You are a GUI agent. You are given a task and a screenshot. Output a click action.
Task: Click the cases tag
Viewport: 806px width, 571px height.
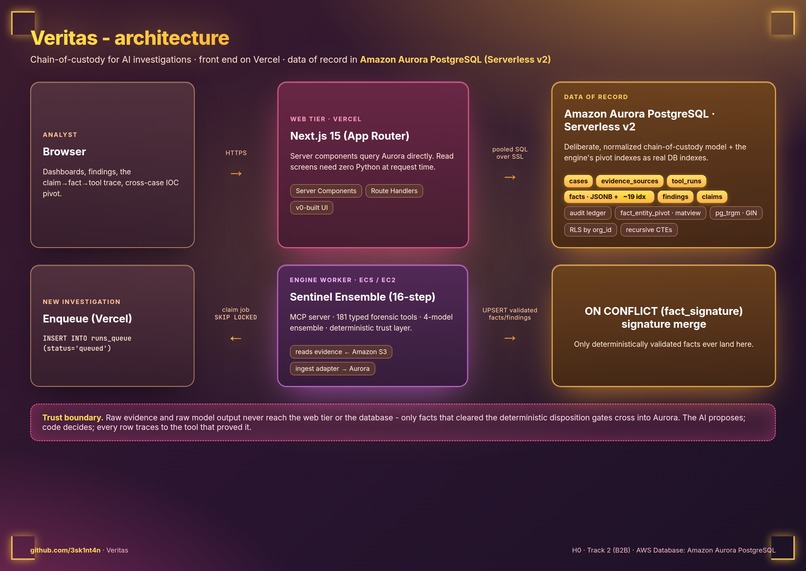578,181
